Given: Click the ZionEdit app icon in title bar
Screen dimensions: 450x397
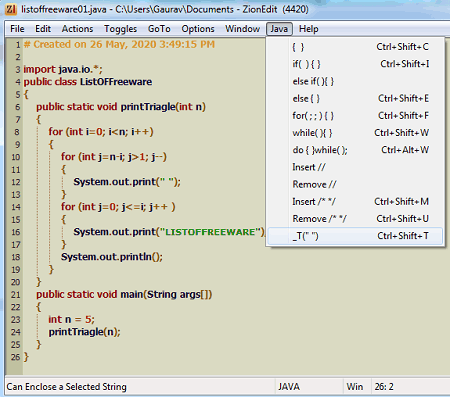Looking at the screenshot, I should pos(10,9).
